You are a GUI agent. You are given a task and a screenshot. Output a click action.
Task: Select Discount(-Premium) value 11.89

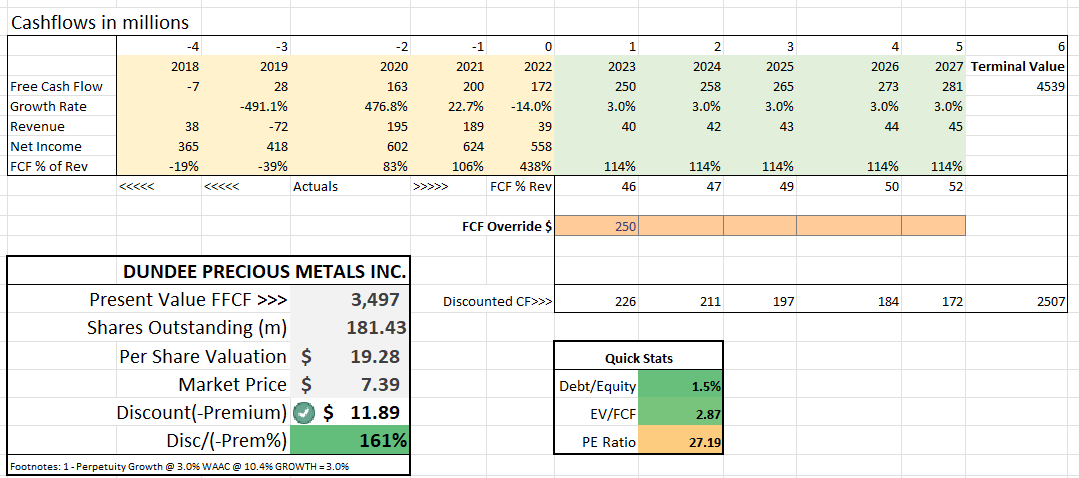350,413
